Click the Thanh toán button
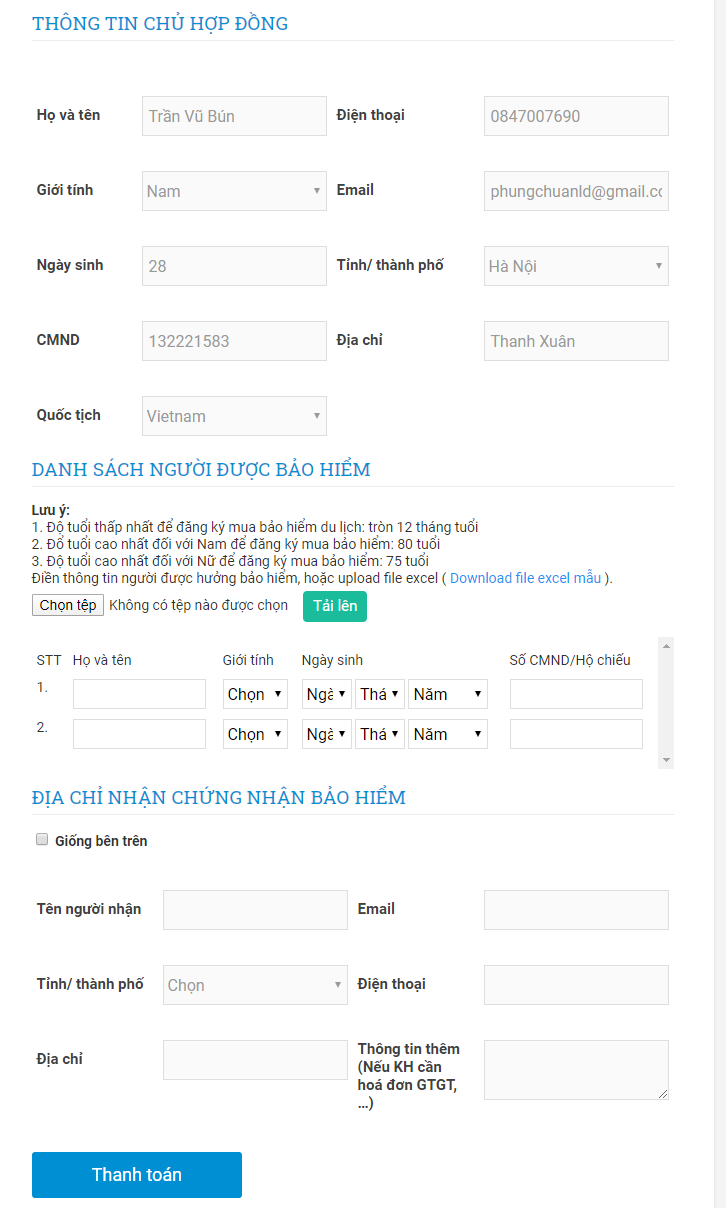The image size is (726, 1208). 136,1175
